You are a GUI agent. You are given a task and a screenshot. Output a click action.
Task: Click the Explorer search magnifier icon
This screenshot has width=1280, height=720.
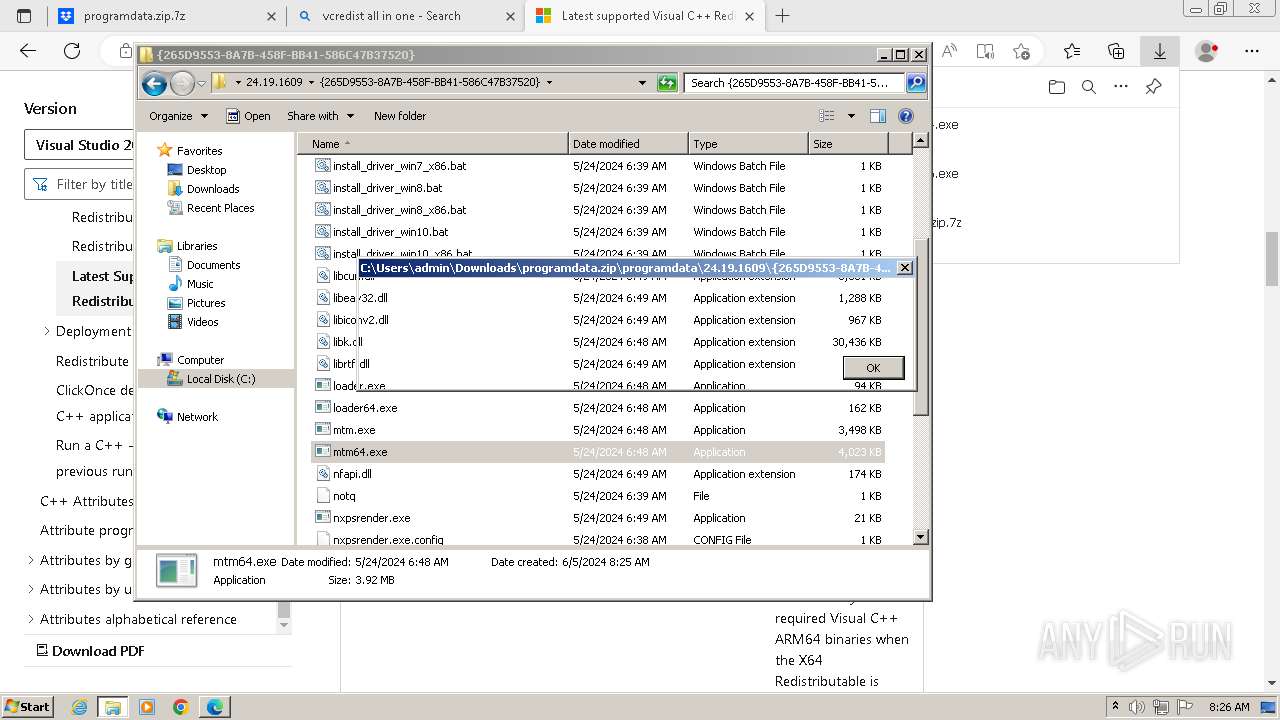pyautogui.click(x=915, y=83)
